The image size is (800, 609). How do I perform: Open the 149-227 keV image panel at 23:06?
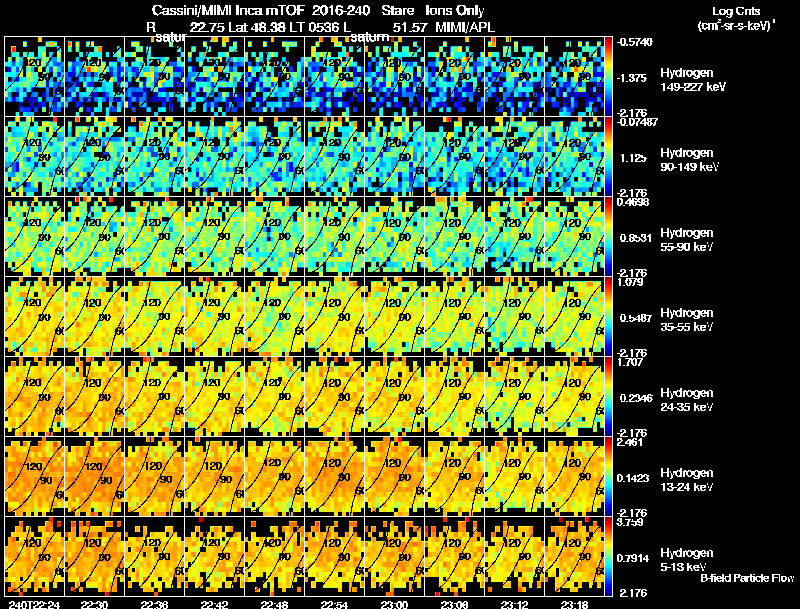454,77
